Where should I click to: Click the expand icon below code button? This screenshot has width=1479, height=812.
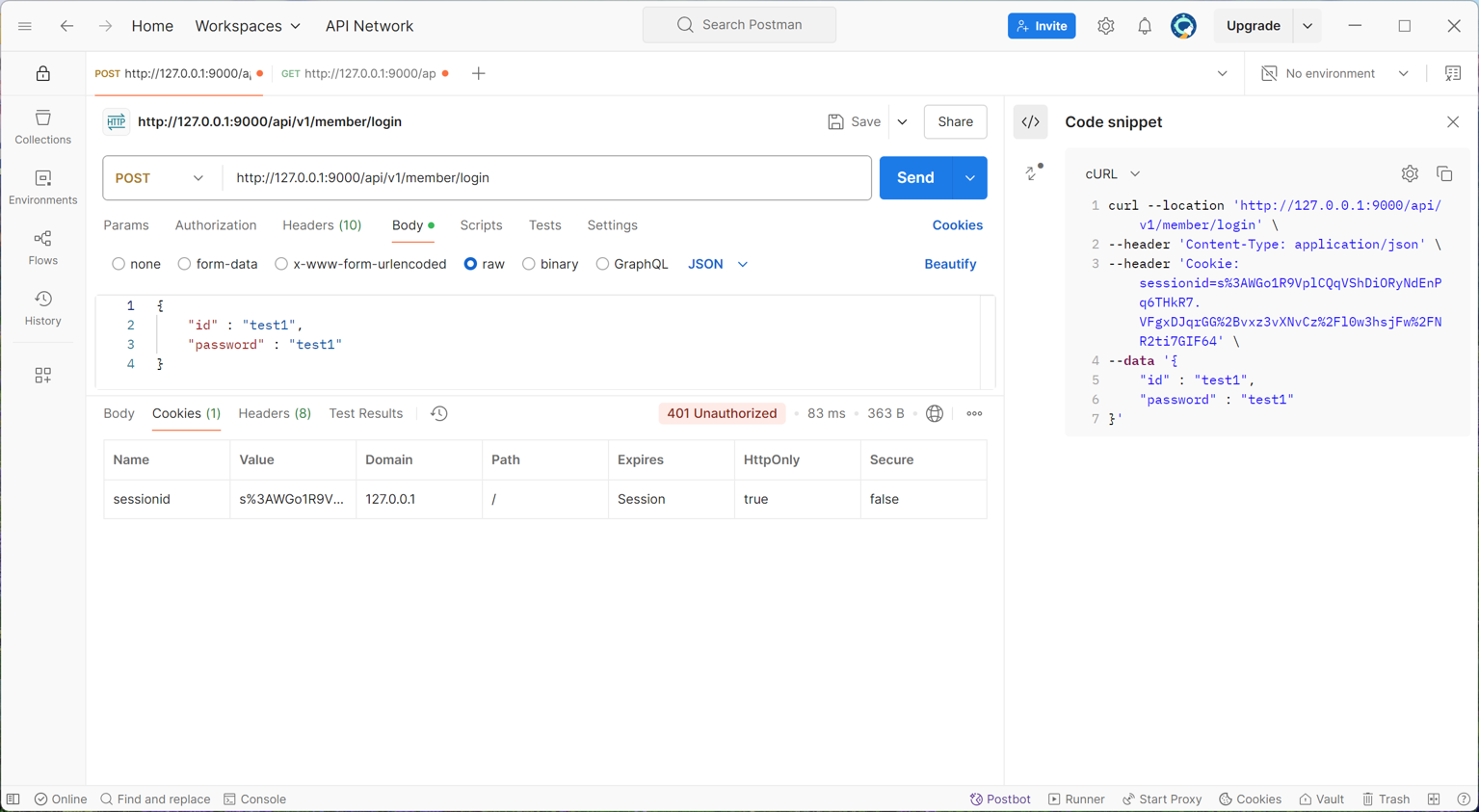[1034, 173]
